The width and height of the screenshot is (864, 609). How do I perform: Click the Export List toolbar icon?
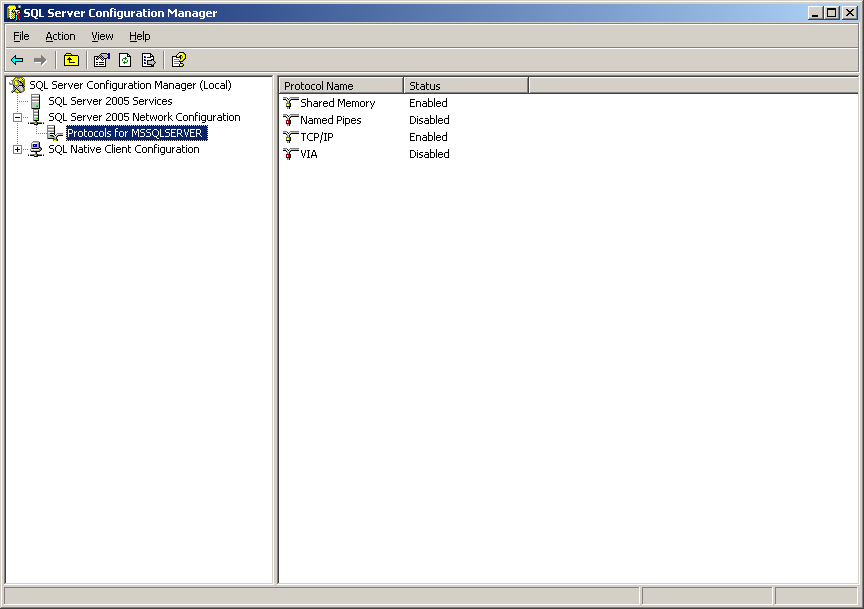click(149, 60)
